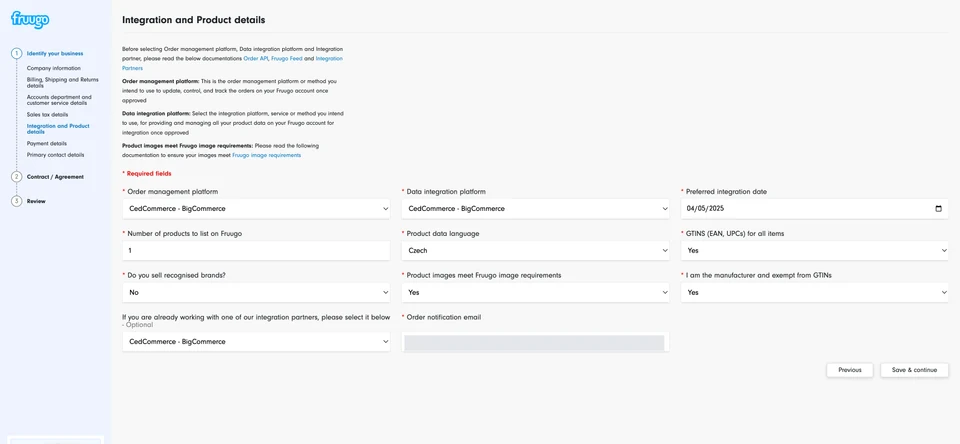This screenshot has height=444, width=960.
Task: Focus the Order notification email field
Action: coord(535,342)
